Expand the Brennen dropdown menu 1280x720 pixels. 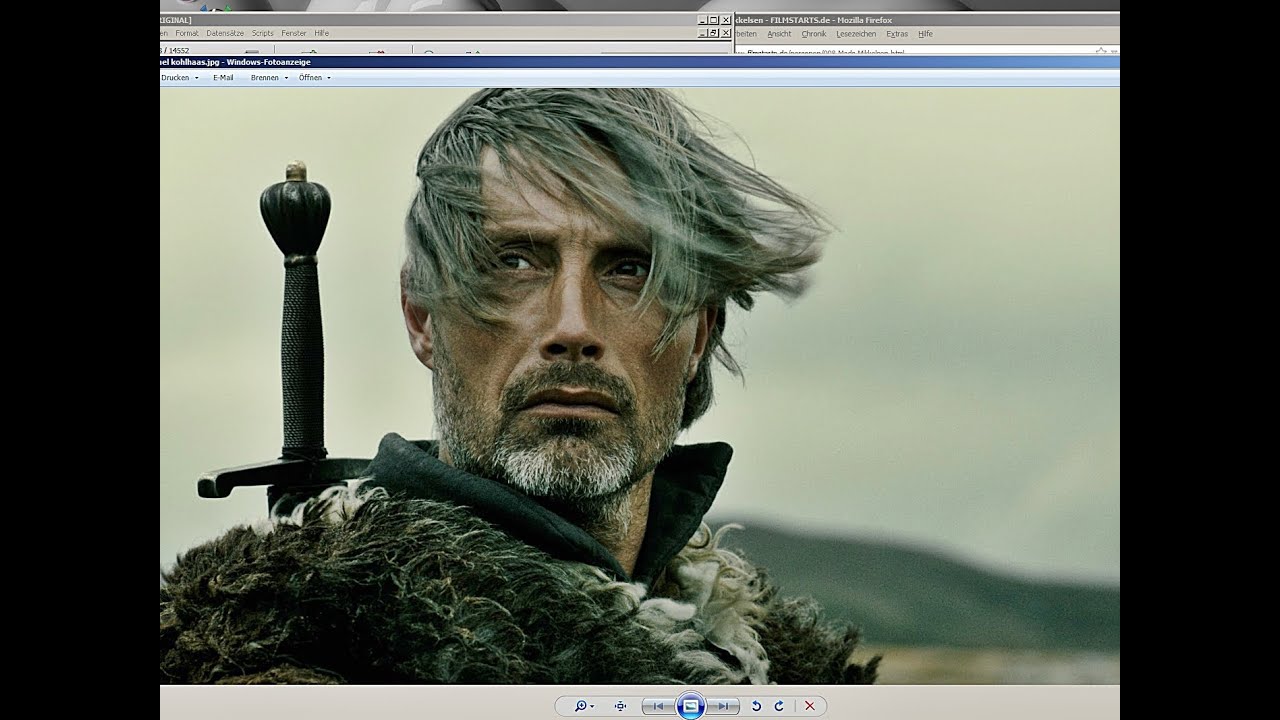pos(269,77)
